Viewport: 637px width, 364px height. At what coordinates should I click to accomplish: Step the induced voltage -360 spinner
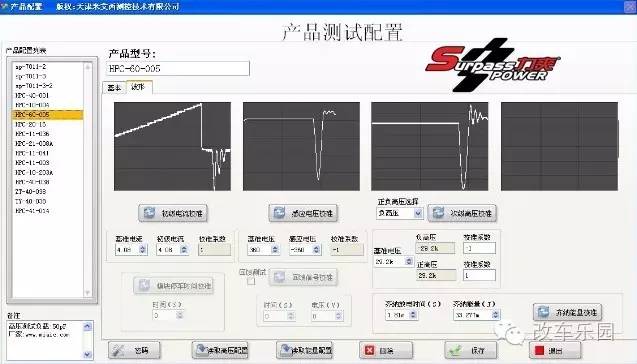click(316, 249)
